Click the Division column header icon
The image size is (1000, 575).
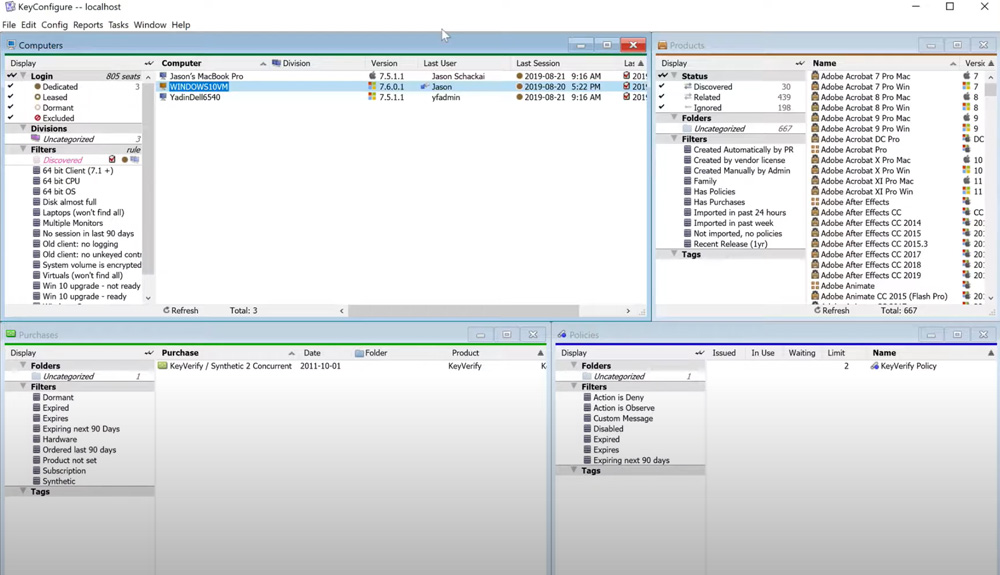coord(276,63)
